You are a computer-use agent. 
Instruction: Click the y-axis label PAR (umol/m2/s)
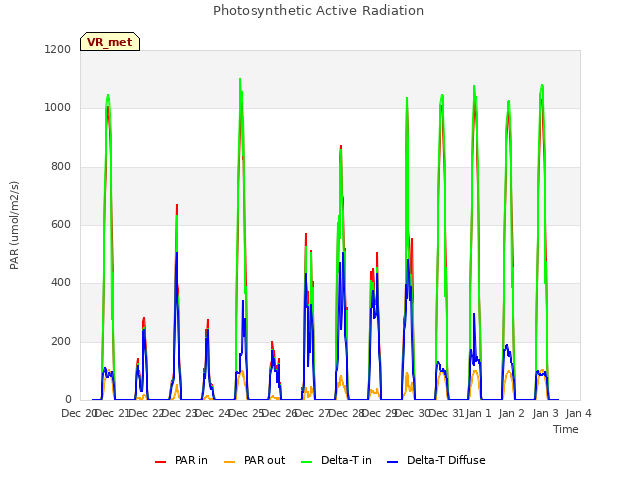(14, 225)
